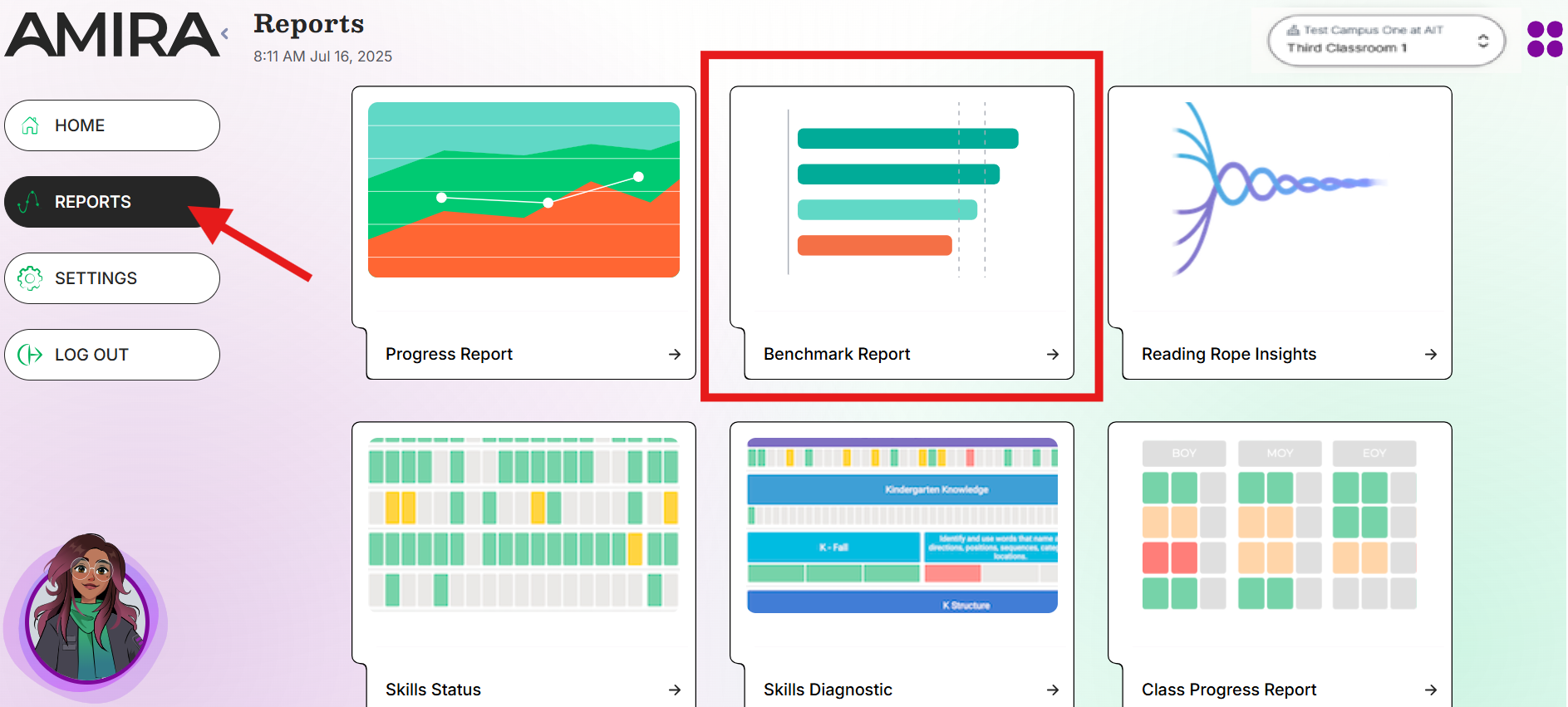Click the arrow next to Class Progress Report
This screenshot has width=1568, height=707.
(1431, 690)
